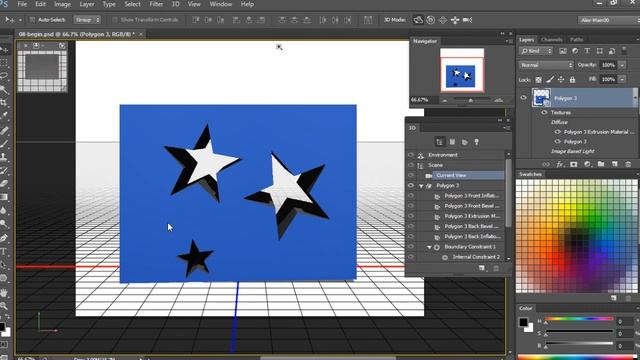Select Internal Constraint 2 item
This screenshot has width=640, height=360.
click(476, 257)
